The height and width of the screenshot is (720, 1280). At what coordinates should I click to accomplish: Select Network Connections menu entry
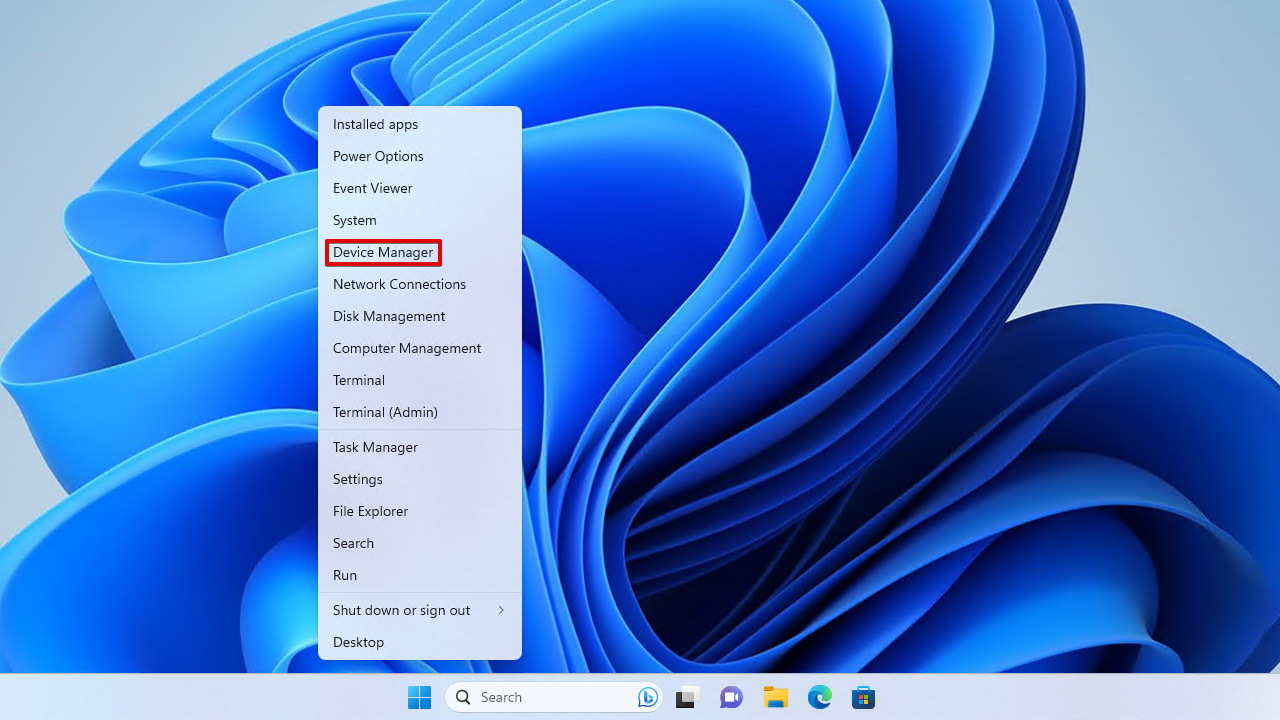399,284
